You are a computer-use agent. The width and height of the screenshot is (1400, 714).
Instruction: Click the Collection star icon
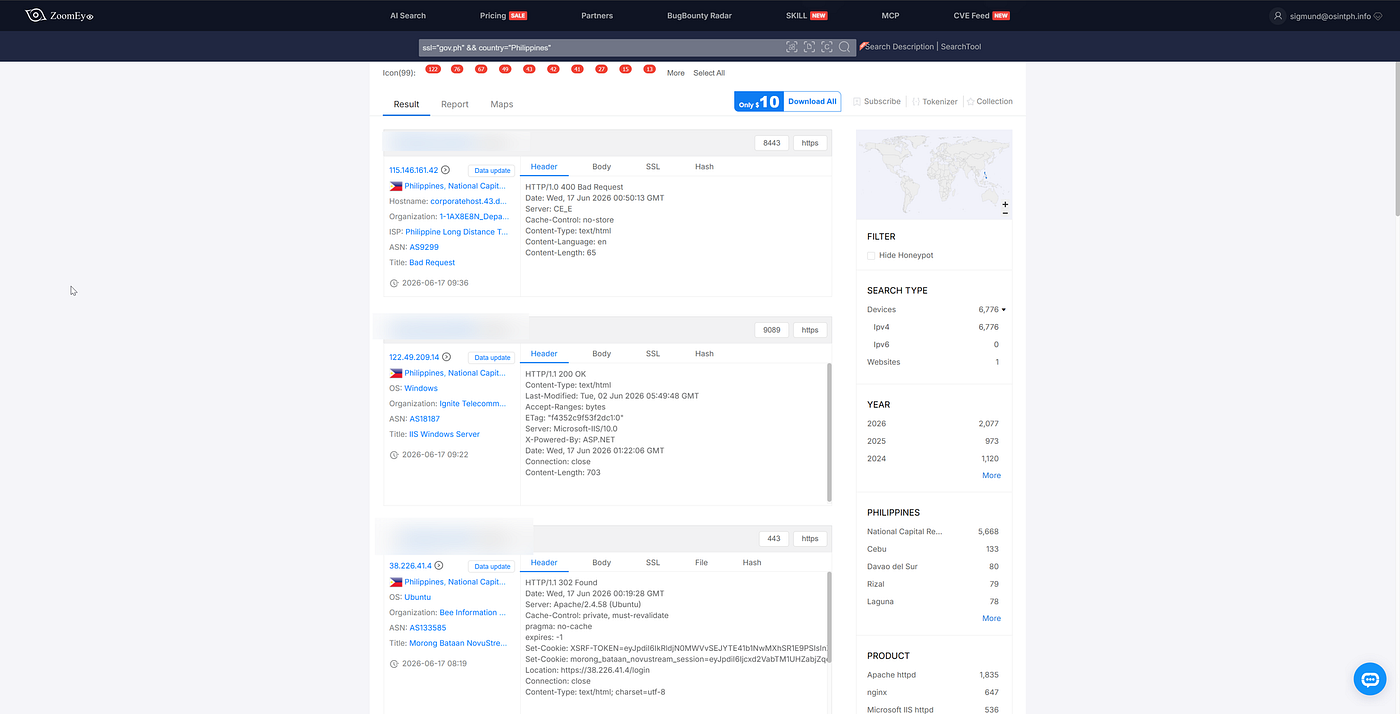click(970, 102)
